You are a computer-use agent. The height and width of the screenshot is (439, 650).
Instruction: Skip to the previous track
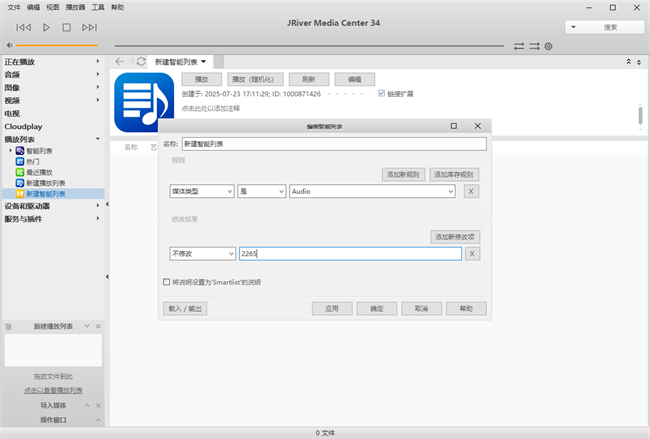(24, 27)
